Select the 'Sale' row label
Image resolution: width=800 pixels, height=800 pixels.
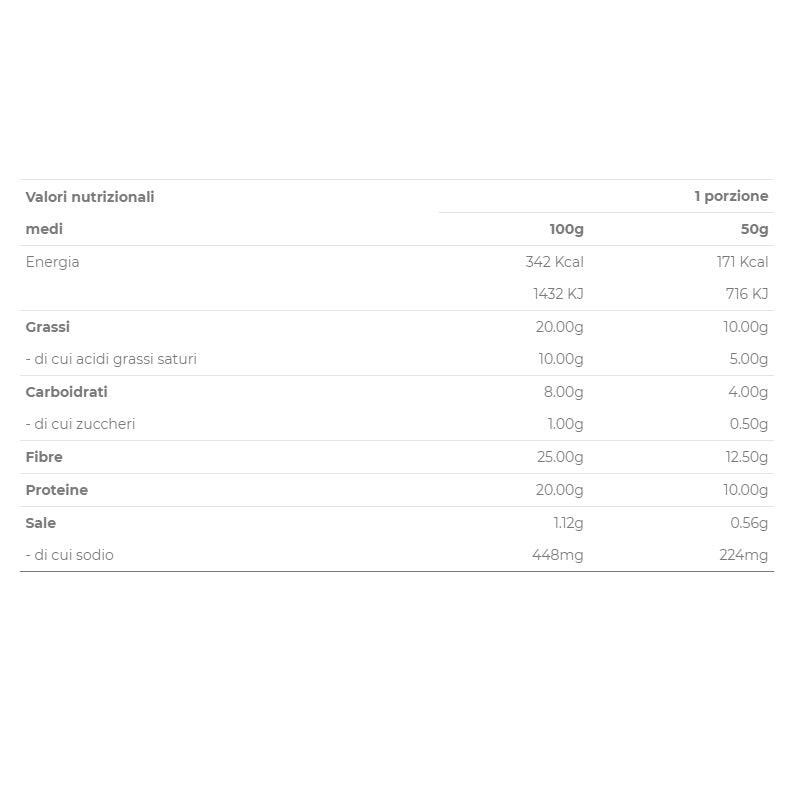(41, 523)
